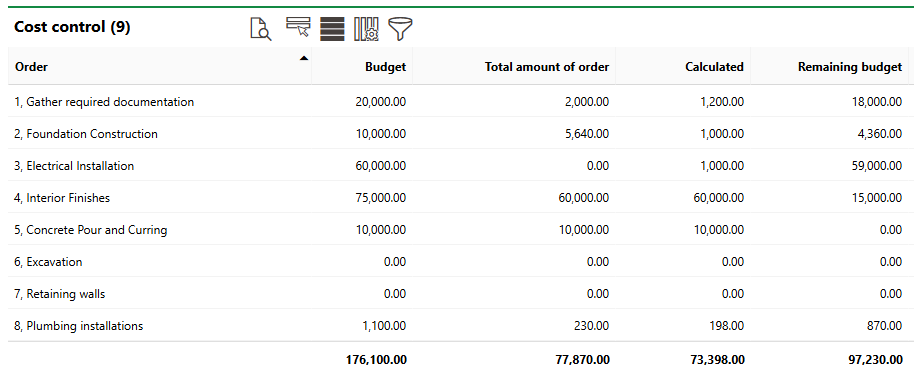Screen dimensions: 914x376
Task: Switch row display with the stacked lines icon
Action: coord(332,29)
